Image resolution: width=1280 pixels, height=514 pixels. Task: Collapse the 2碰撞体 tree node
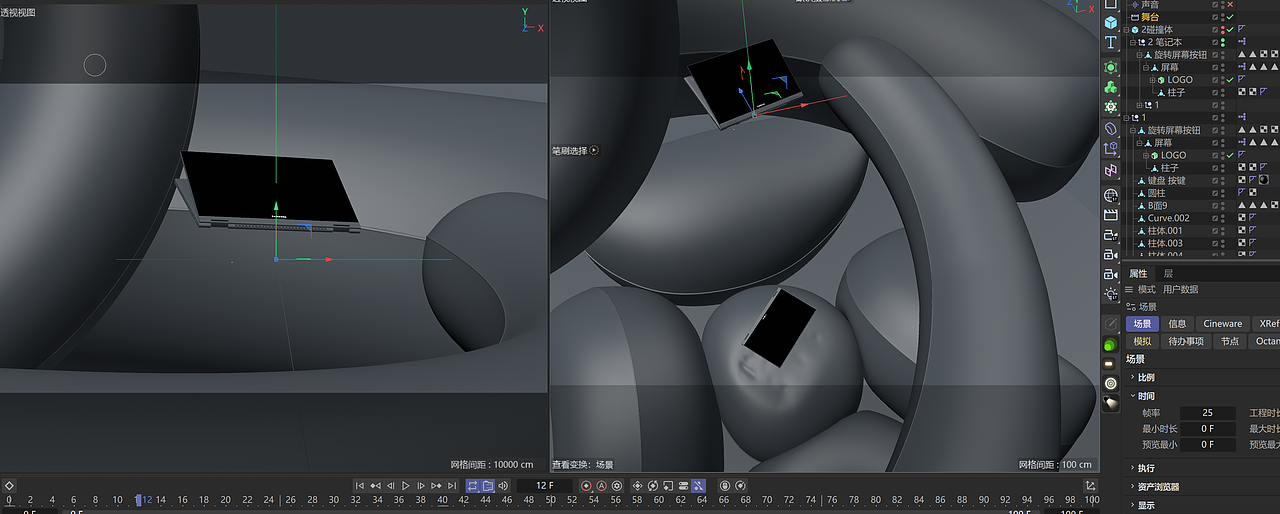(1127, 30)
